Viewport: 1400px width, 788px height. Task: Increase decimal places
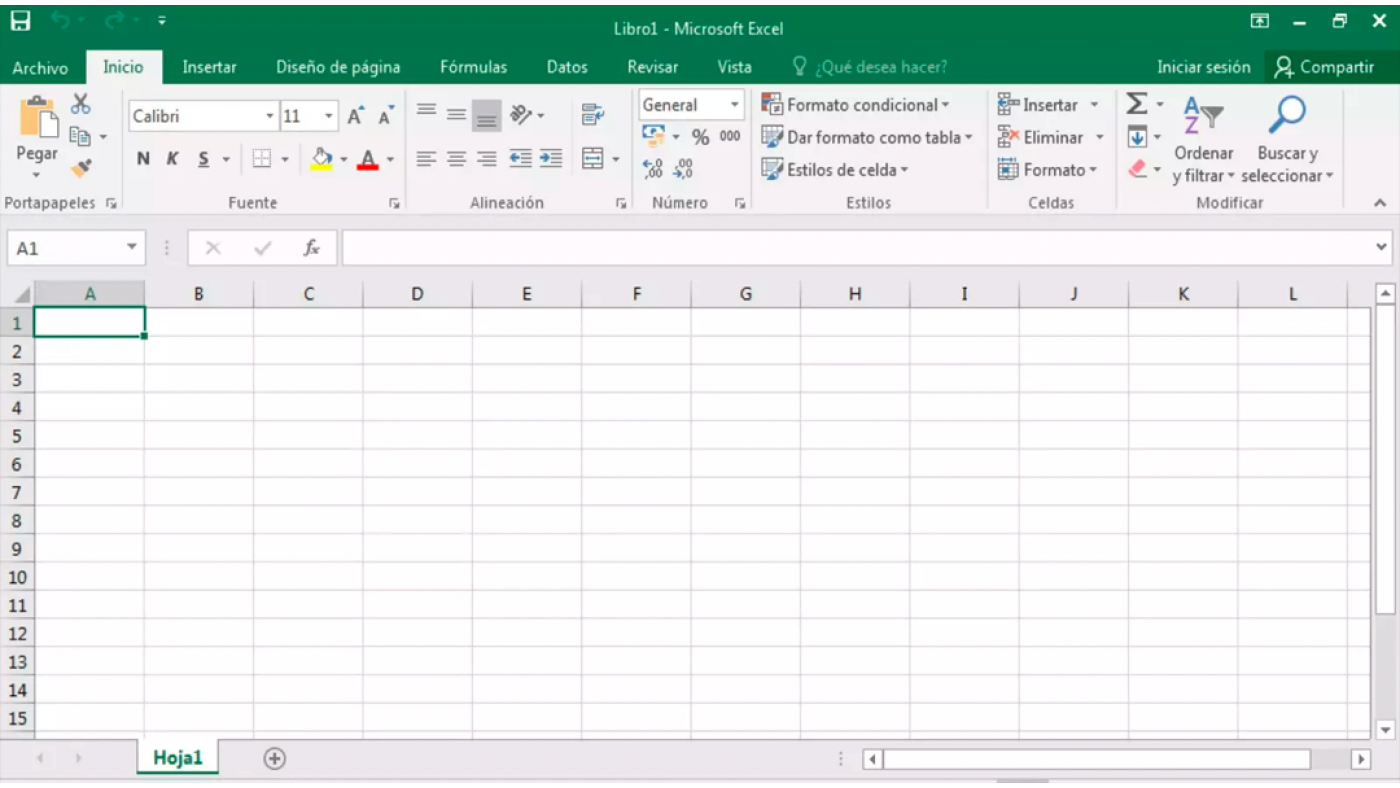[653, 169]
